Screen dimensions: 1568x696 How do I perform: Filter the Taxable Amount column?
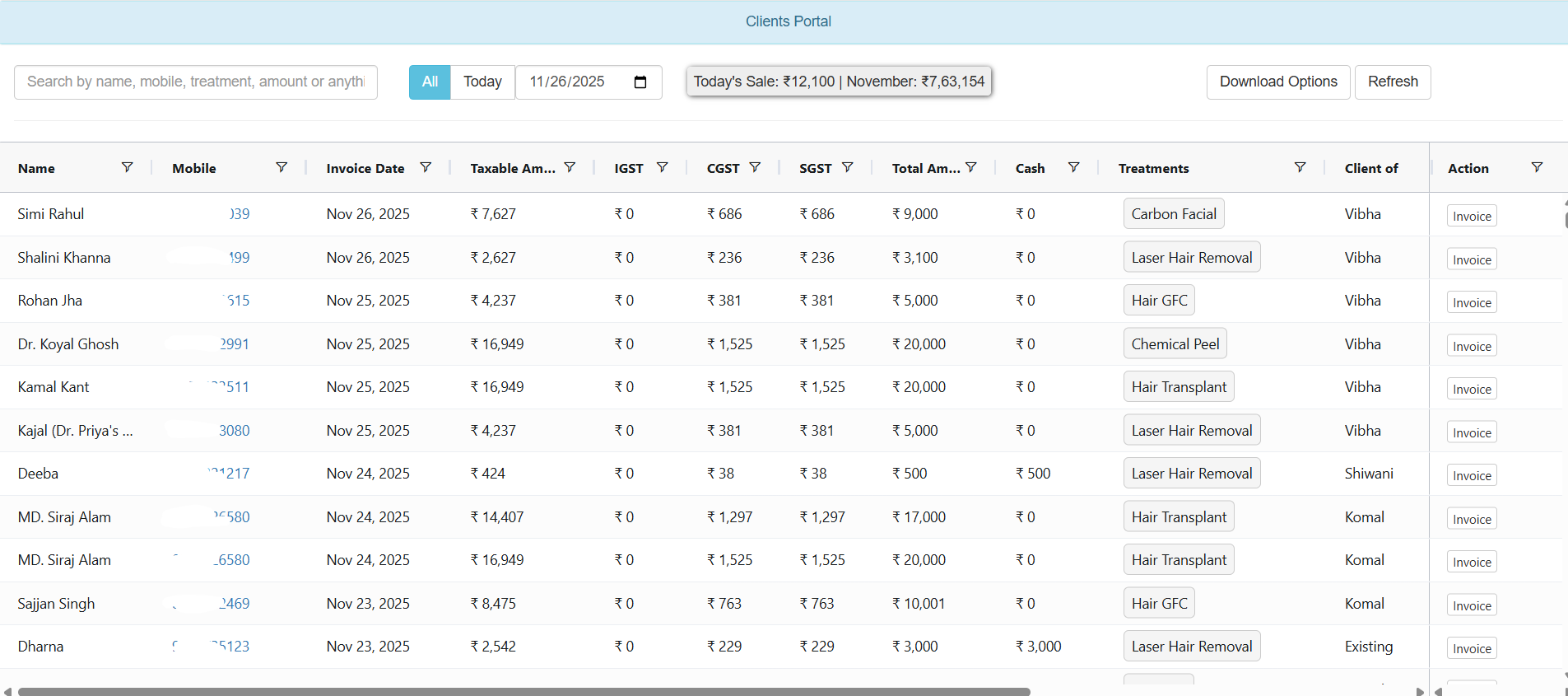tap(570, 167)
